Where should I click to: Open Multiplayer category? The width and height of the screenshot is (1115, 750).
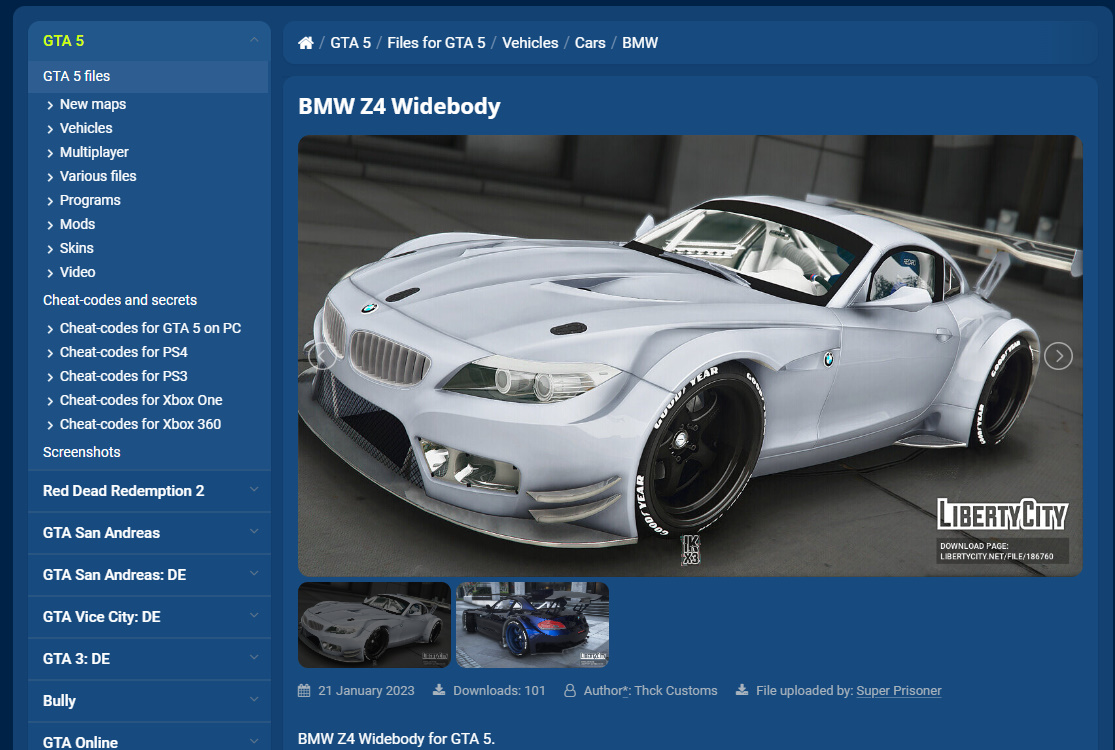pyautogui.click(x=94, y=152)
